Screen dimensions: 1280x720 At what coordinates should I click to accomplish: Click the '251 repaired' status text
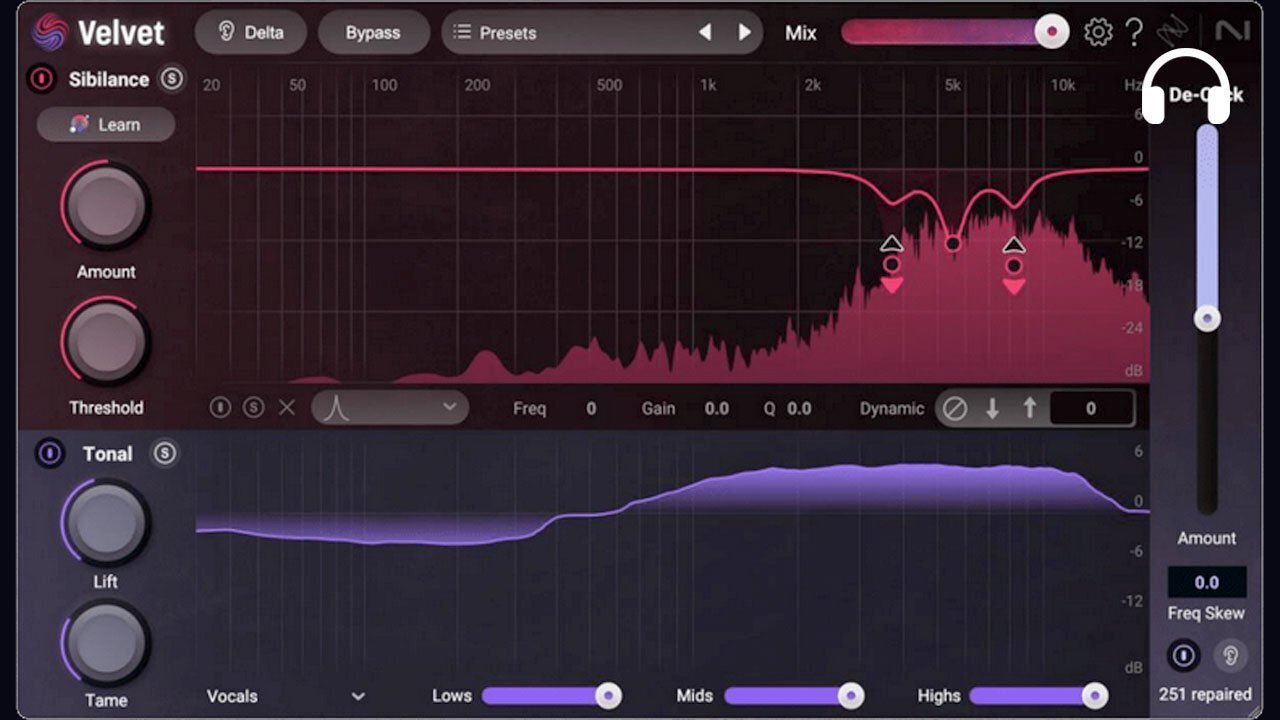1205,694
